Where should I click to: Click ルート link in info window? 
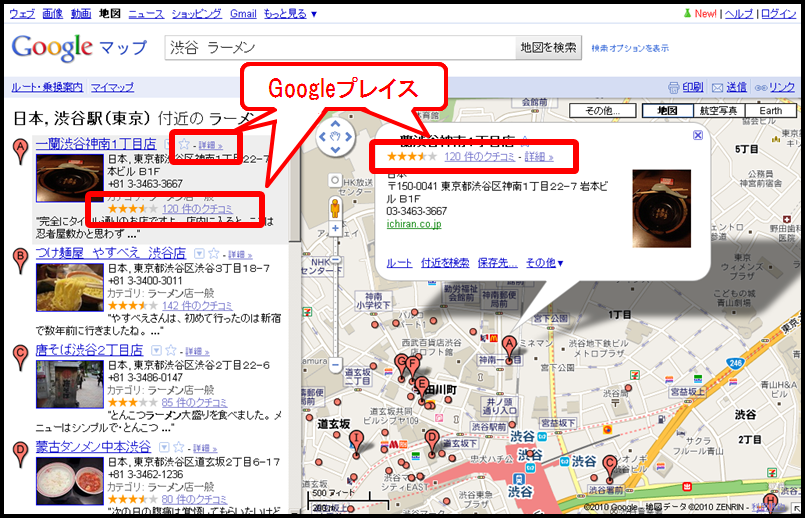pyautogui.click(x=399, y=263)
